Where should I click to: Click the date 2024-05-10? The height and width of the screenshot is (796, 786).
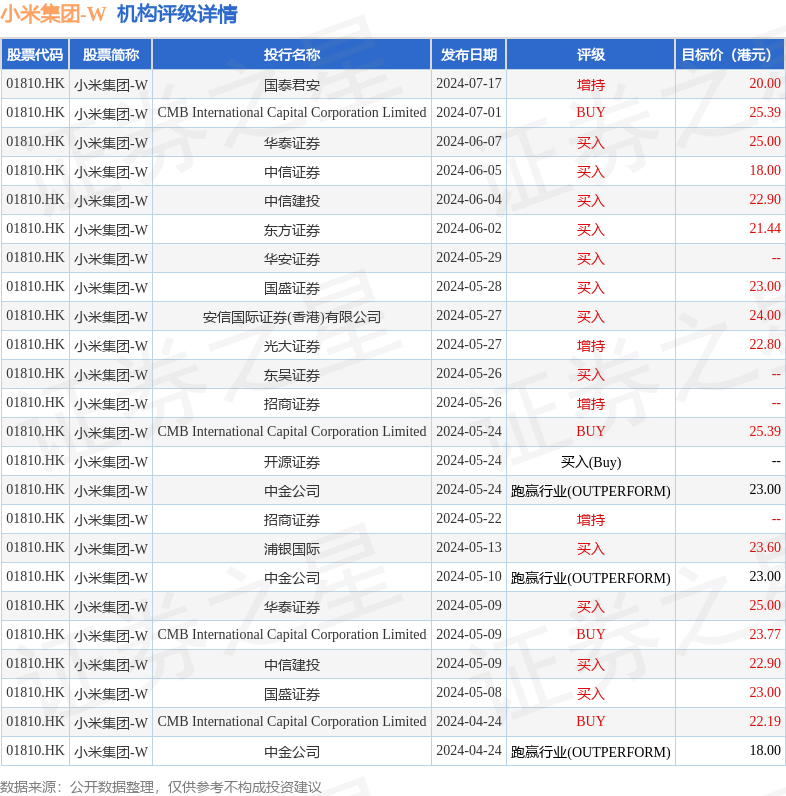coord(469,576)
